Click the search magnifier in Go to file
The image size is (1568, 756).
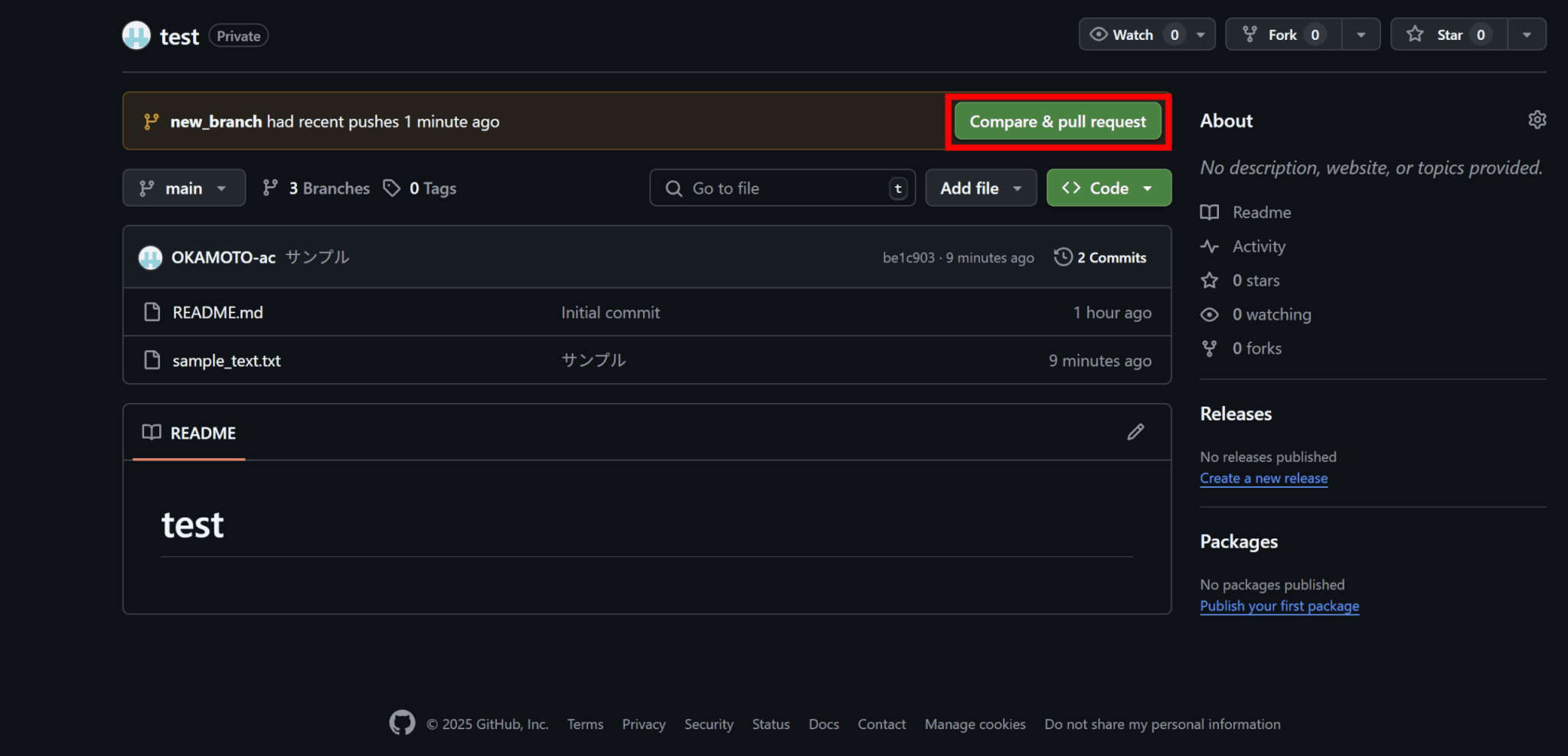674,188
